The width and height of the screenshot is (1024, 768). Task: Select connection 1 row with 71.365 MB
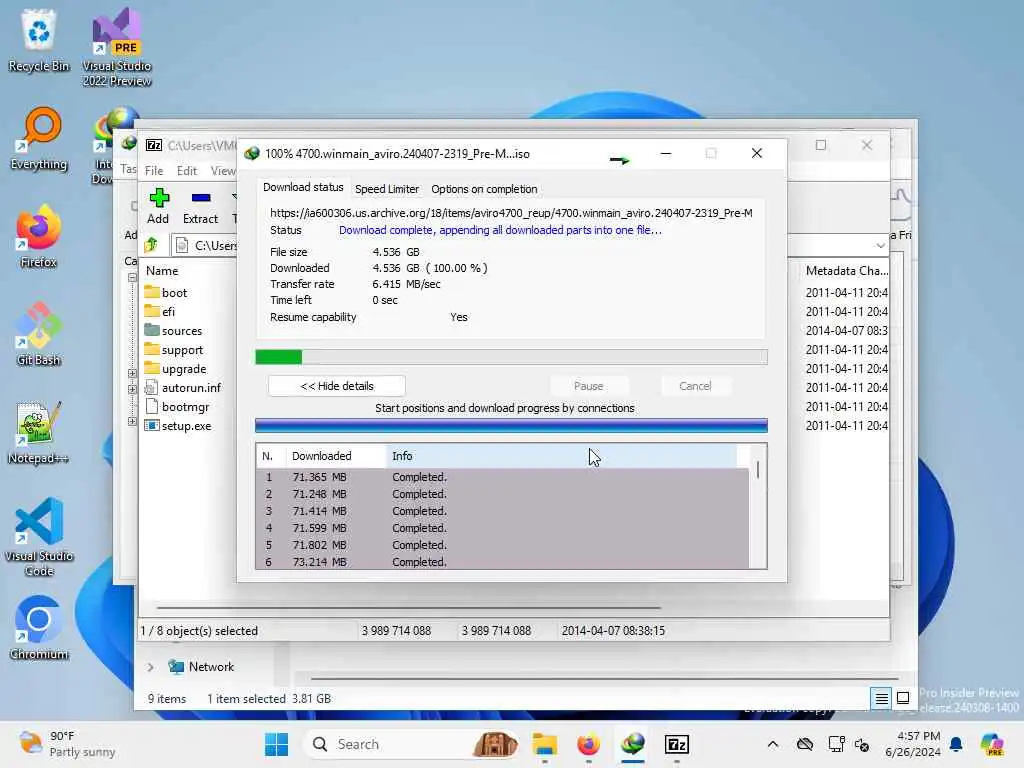[502, 477]
